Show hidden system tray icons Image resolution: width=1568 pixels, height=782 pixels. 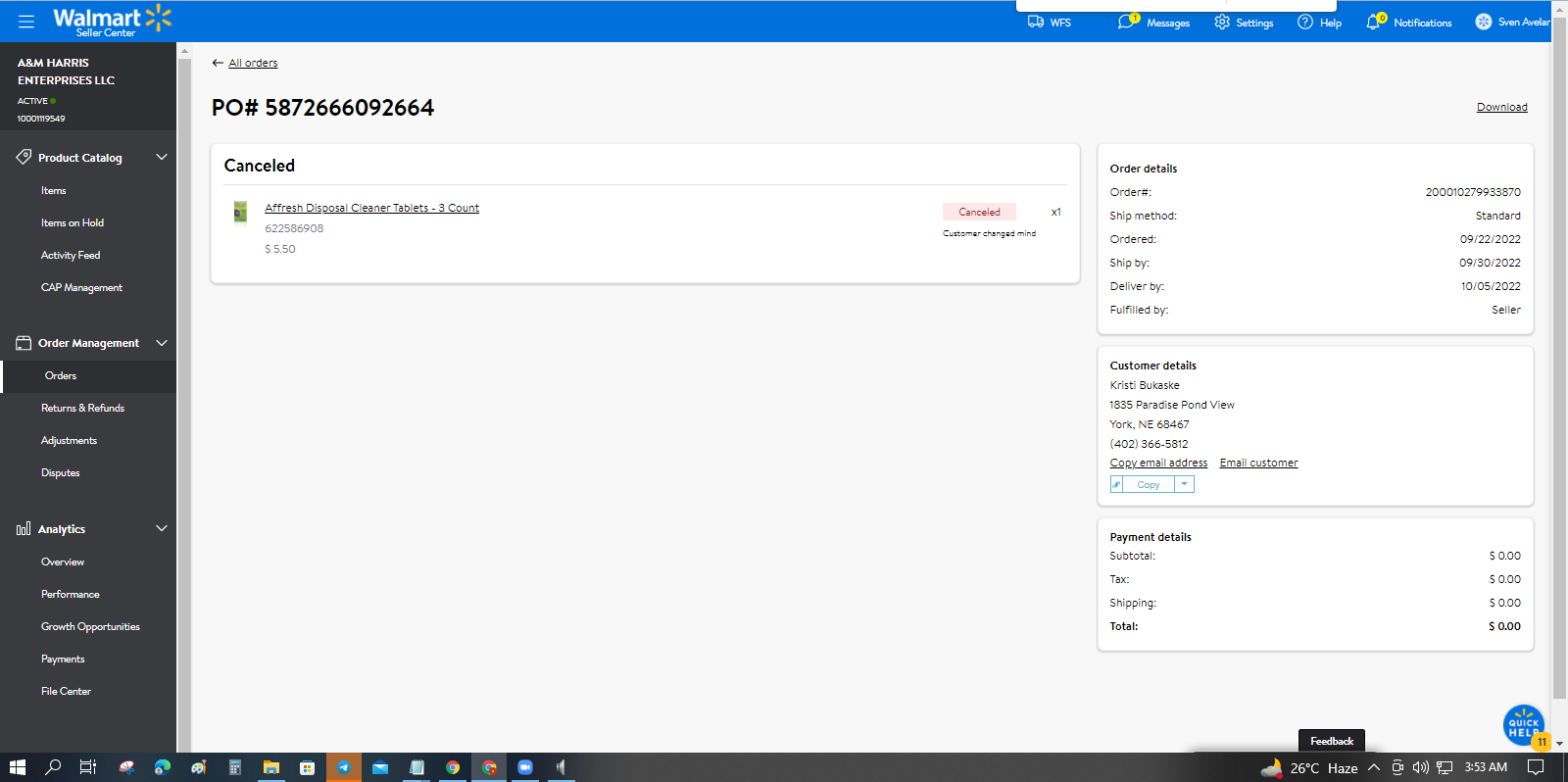pyautogui.click(x=1374, y=767)
